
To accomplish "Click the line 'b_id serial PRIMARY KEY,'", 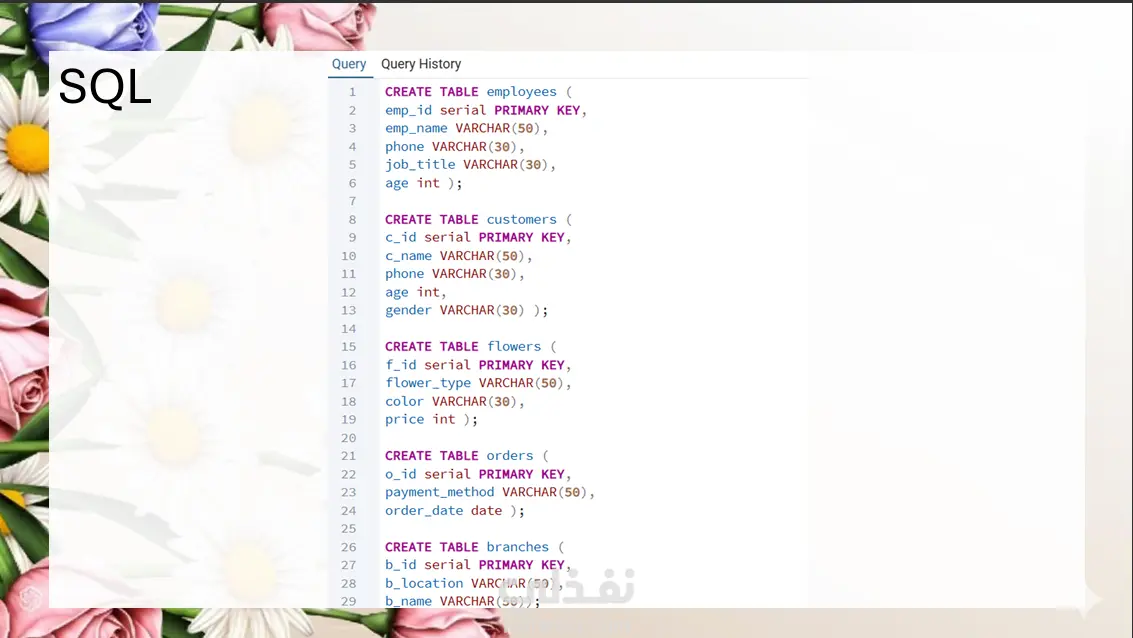I will point(478,565).
